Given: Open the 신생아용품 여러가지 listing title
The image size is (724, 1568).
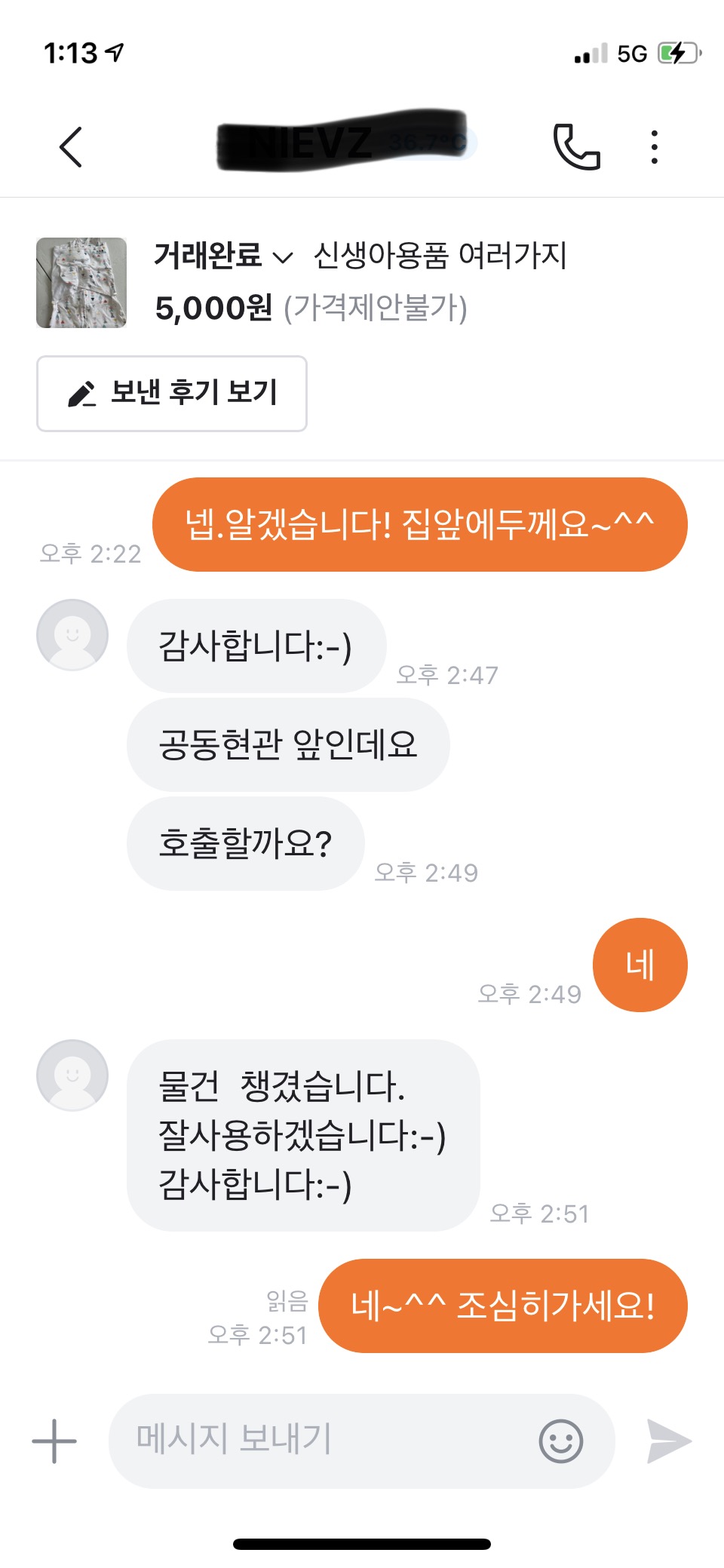Looking at the screenshot, I should click(440, 256).
